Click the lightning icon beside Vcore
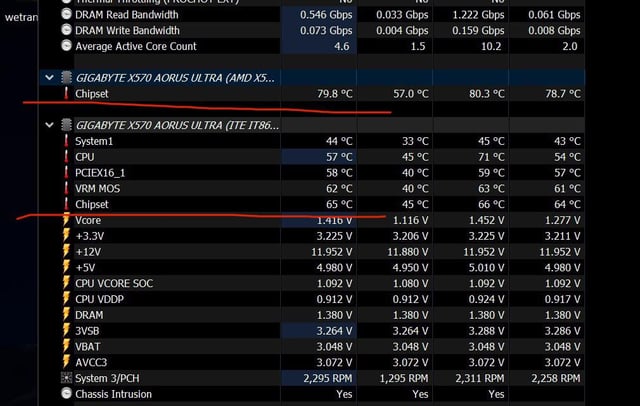640x406 pixels. [x=66, y=220]
